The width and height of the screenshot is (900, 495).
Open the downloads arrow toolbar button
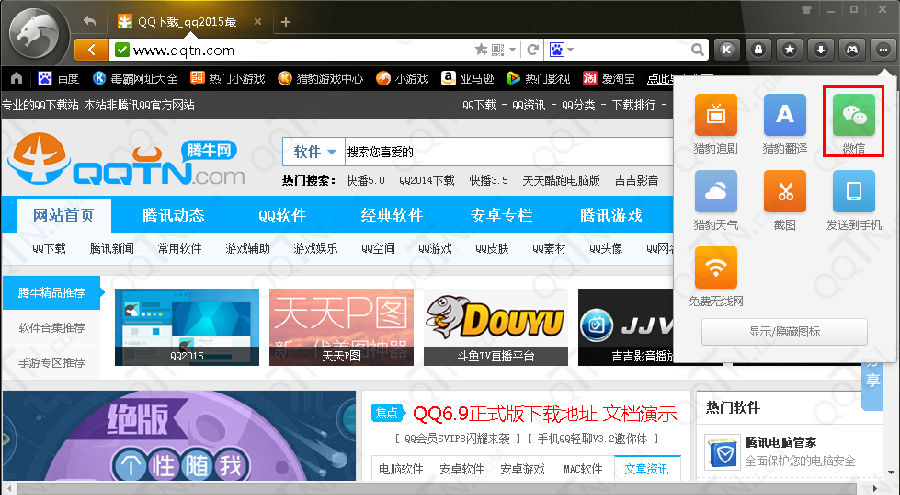click(x=821, y=49)
